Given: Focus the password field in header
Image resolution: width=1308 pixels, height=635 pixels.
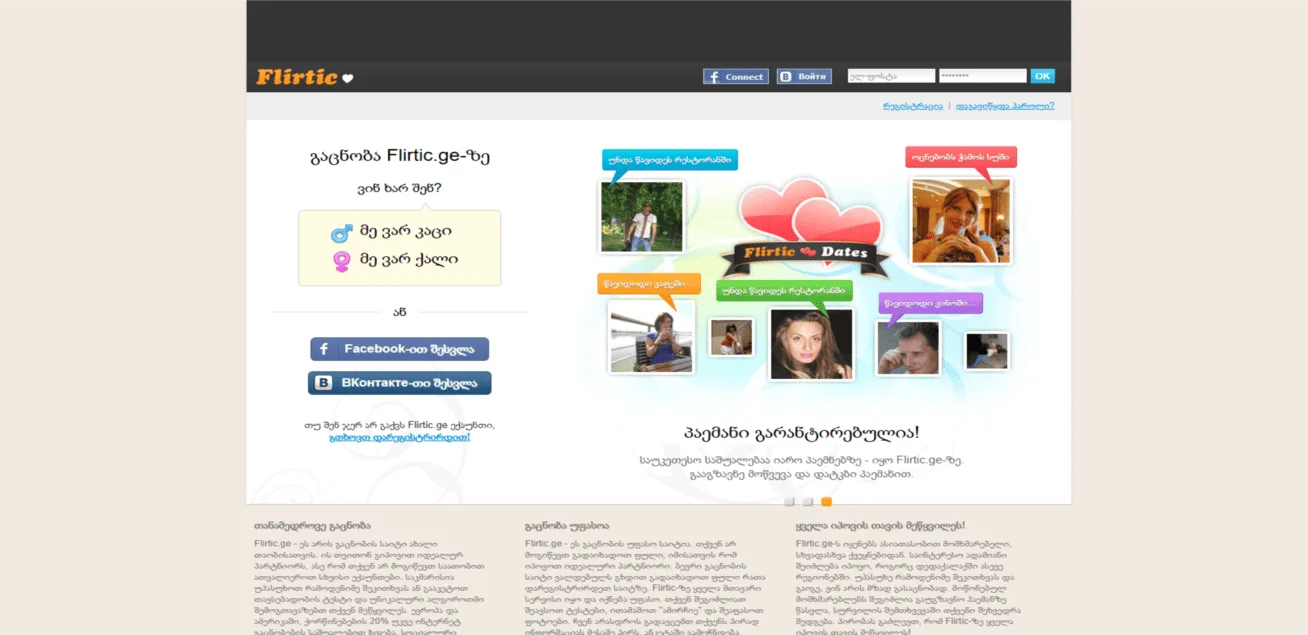Looking at the screenshot, I should 982,76.
